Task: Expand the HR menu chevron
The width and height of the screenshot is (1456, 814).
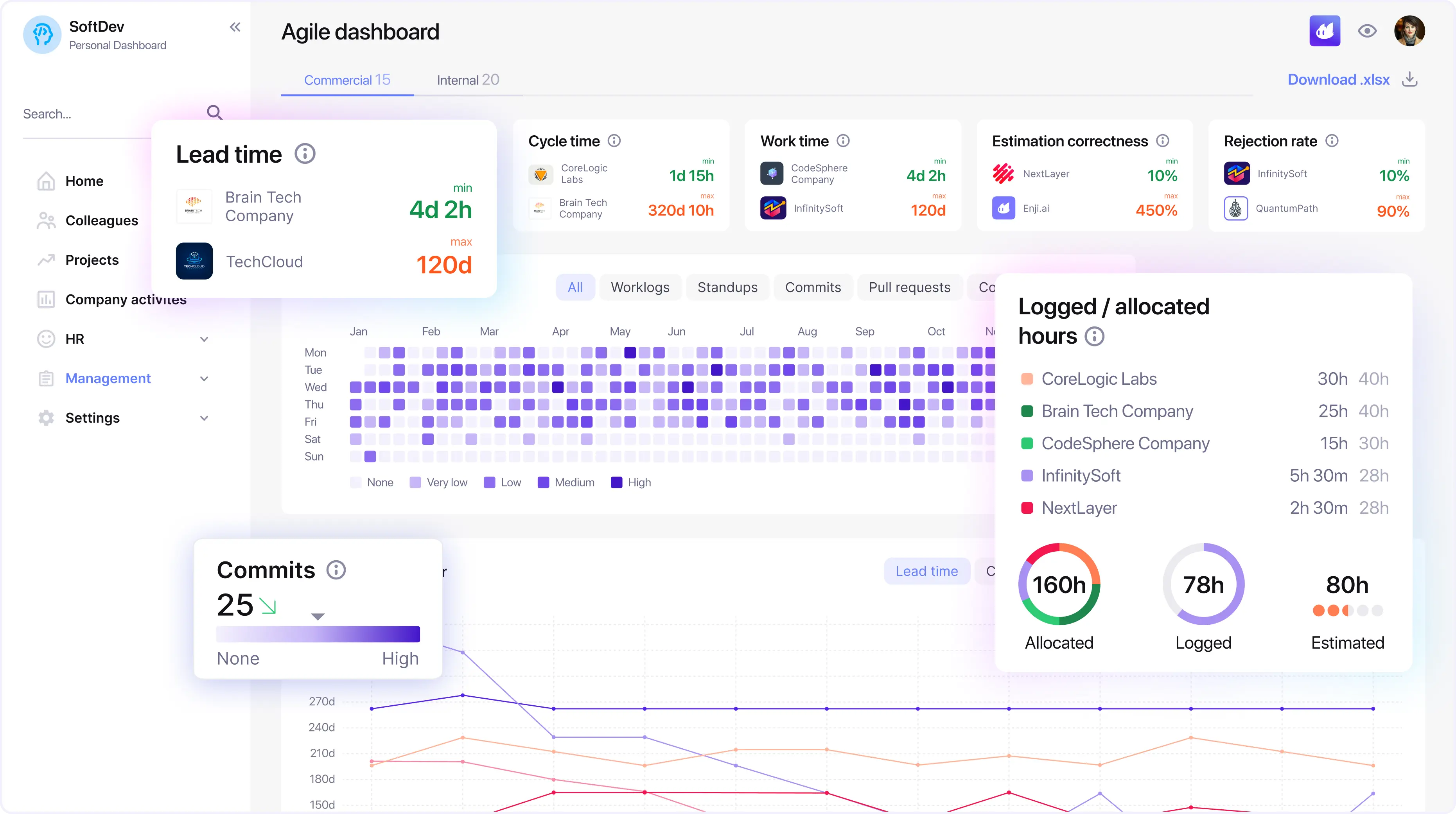Action: point(204,339)
